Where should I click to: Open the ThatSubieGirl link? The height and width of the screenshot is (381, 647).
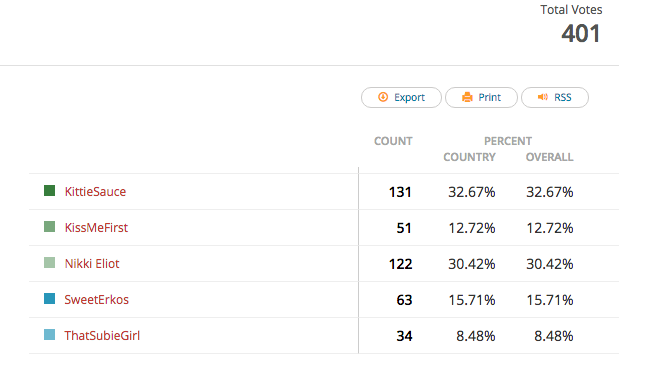coord(102,335)
